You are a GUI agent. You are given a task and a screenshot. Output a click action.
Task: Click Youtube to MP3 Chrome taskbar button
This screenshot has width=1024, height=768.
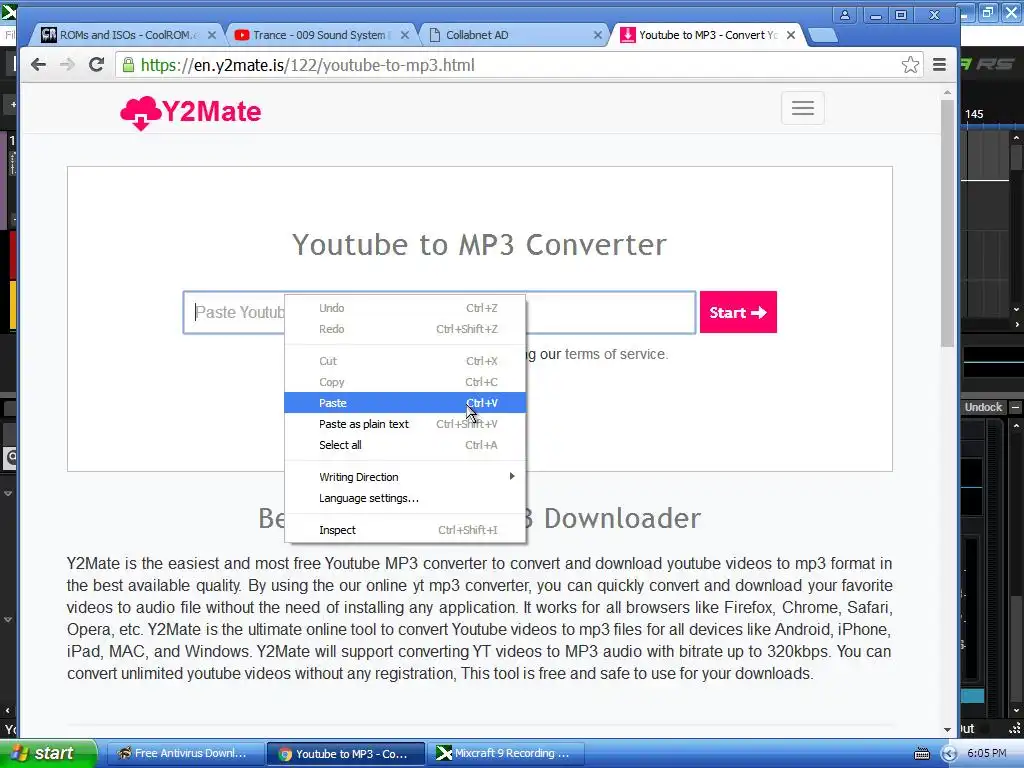[x=345, y=753]
